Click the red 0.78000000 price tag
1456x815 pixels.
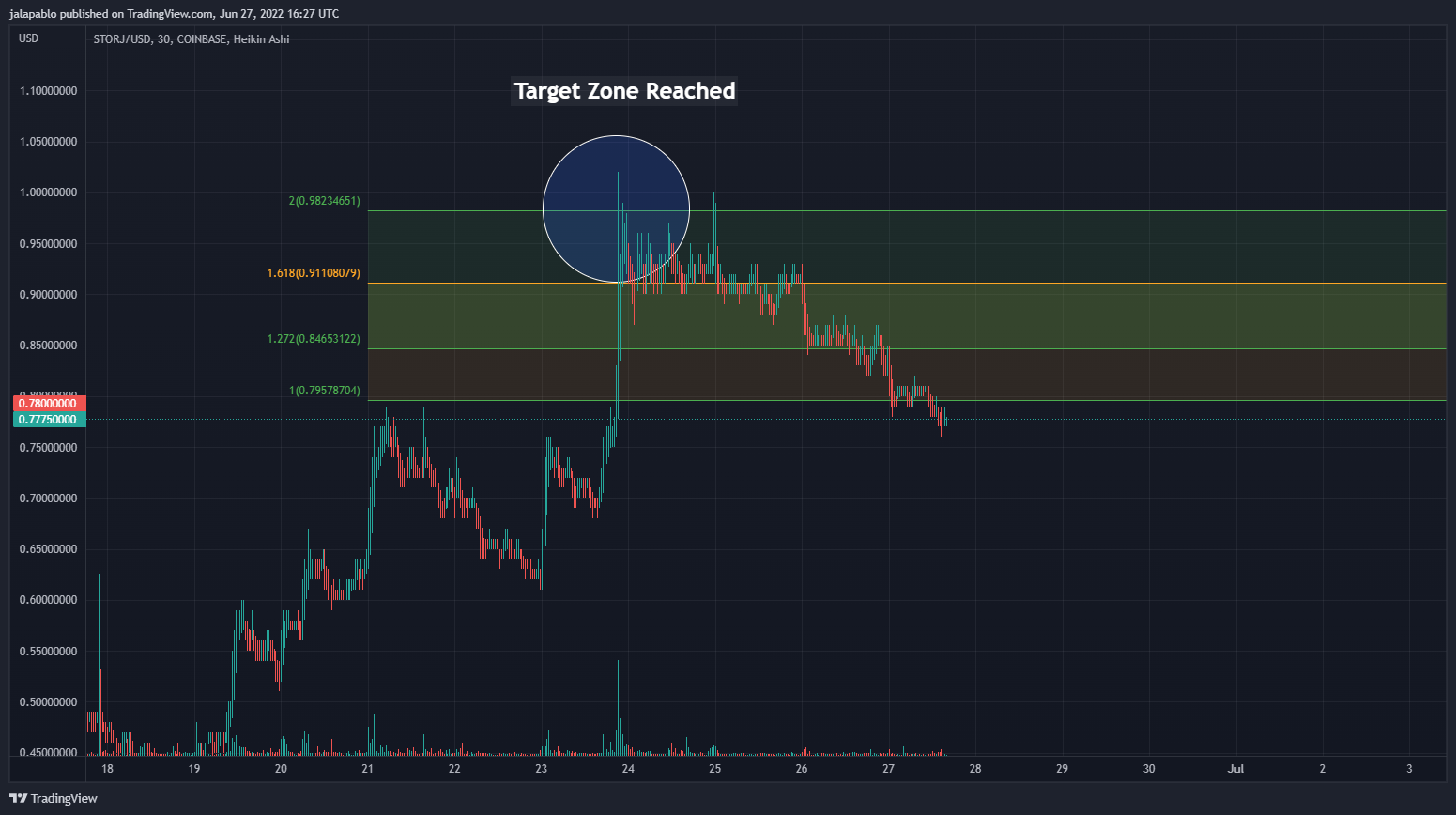(49, 404)
